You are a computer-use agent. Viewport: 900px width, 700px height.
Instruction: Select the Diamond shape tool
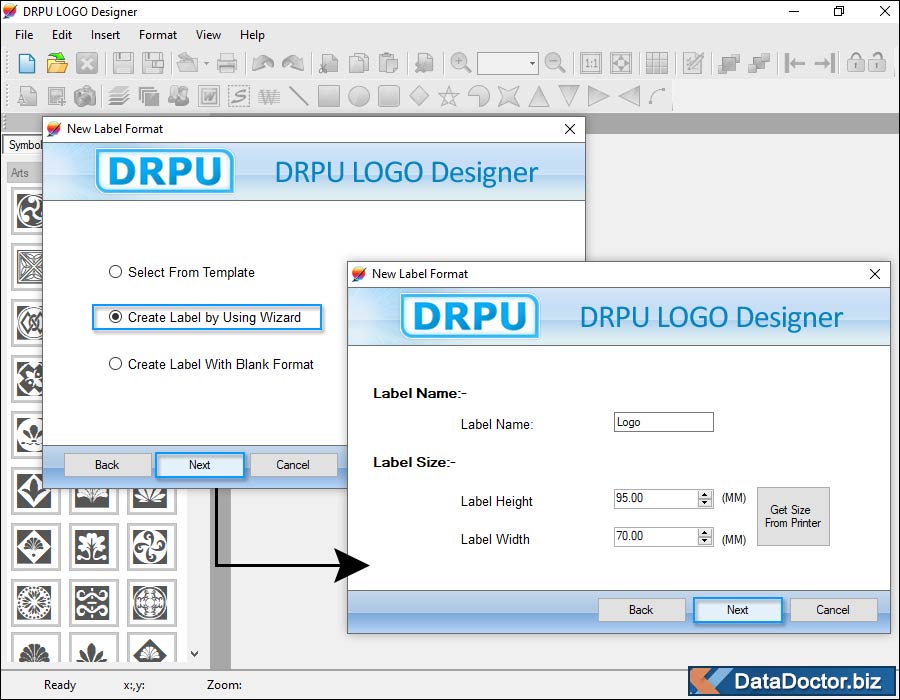(x=419, y=96)
